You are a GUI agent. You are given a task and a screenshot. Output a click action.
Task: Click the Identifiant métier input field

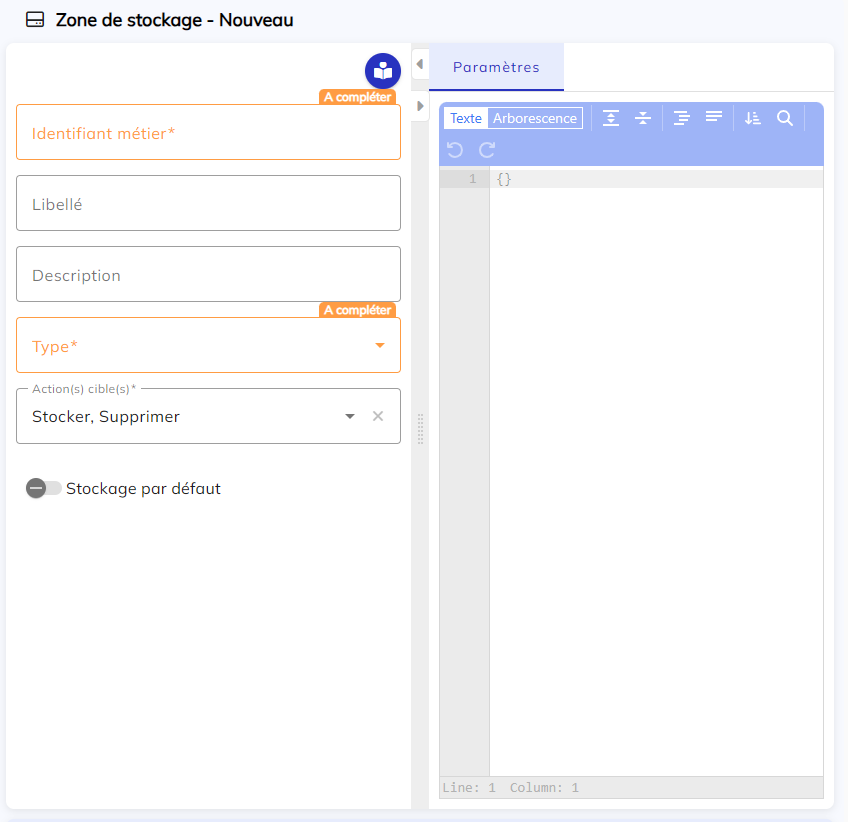point(208,133)
